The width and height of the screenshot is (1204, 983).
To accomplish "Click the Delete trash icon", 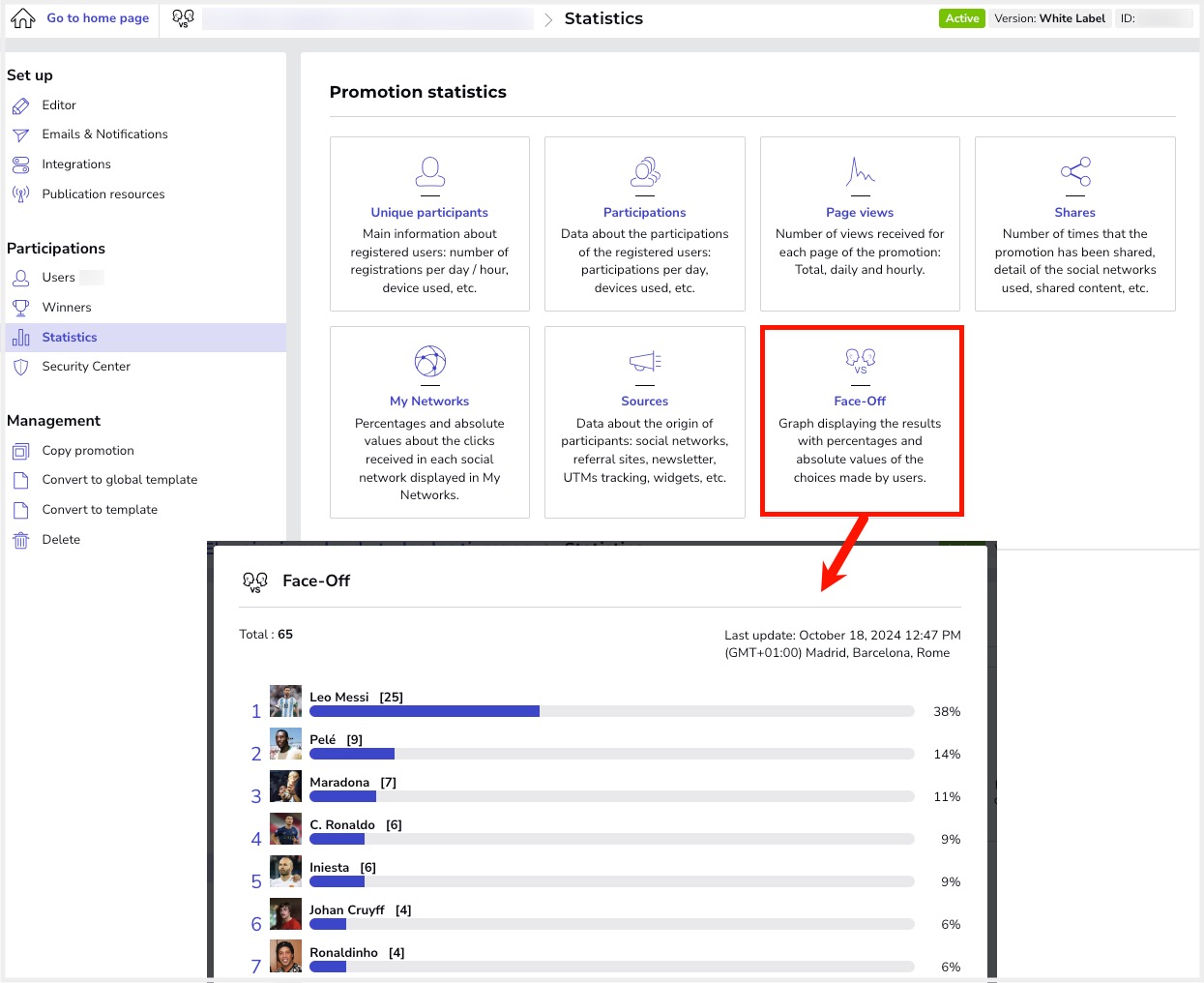I will pyautogui.click(x=20, y=540).
